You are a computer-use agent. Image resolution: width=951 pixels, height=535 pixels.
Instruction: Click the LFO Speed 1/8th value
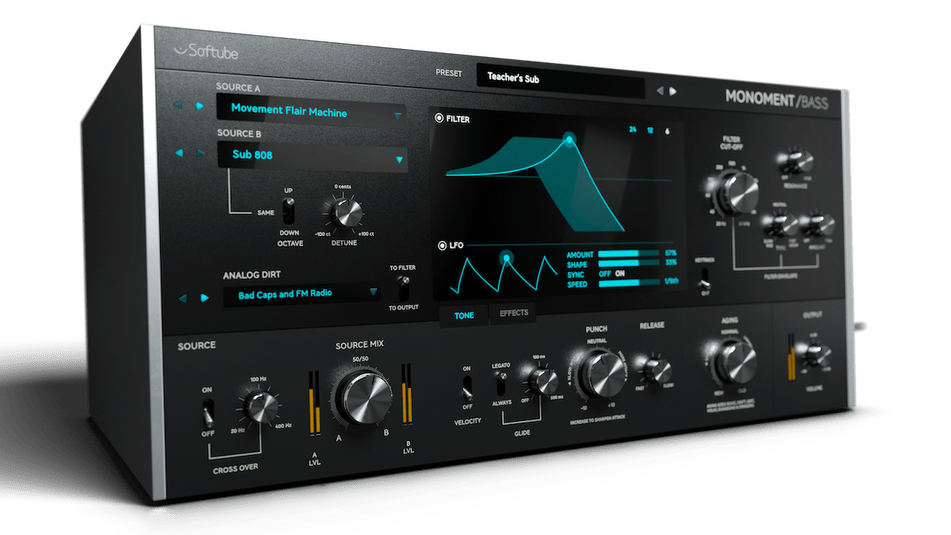point(671,281)
